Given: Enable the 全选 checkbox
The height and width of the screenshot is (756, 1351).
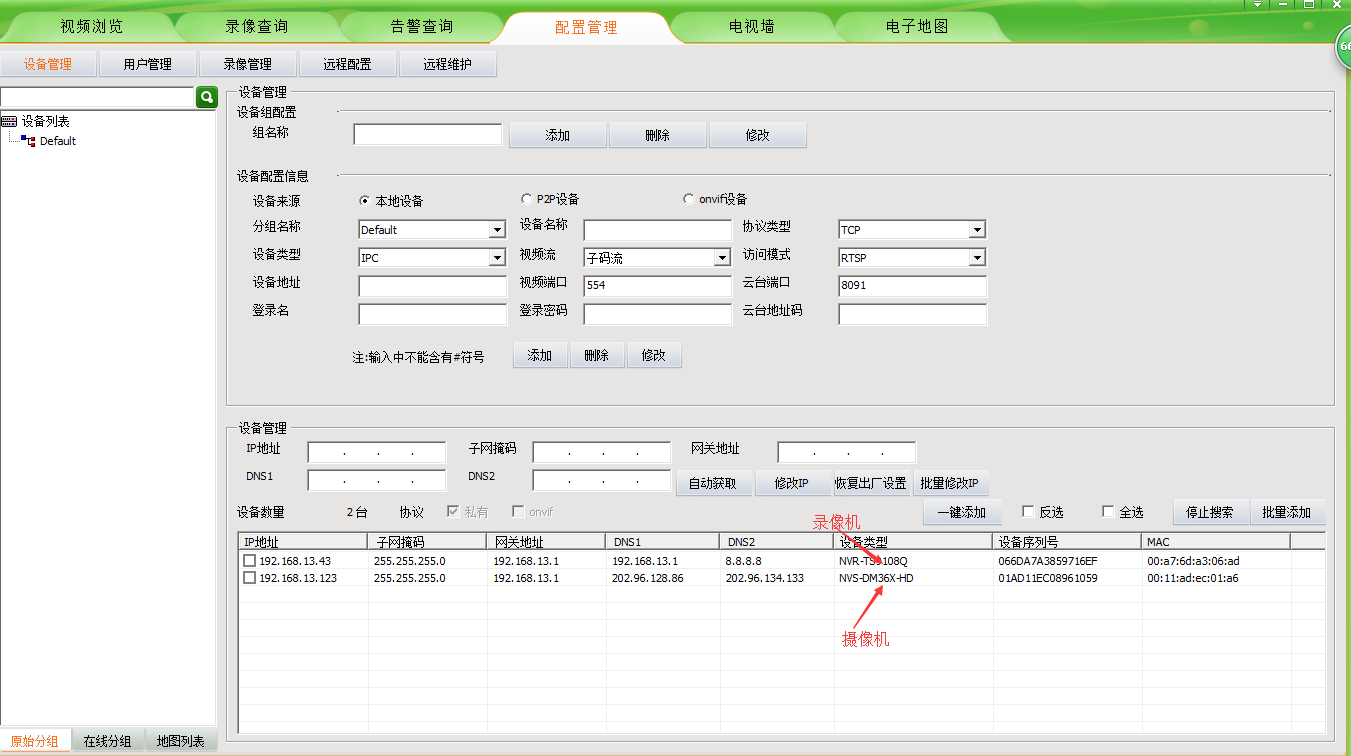Looking at the screenshot, I should (x=1108, y=512).
